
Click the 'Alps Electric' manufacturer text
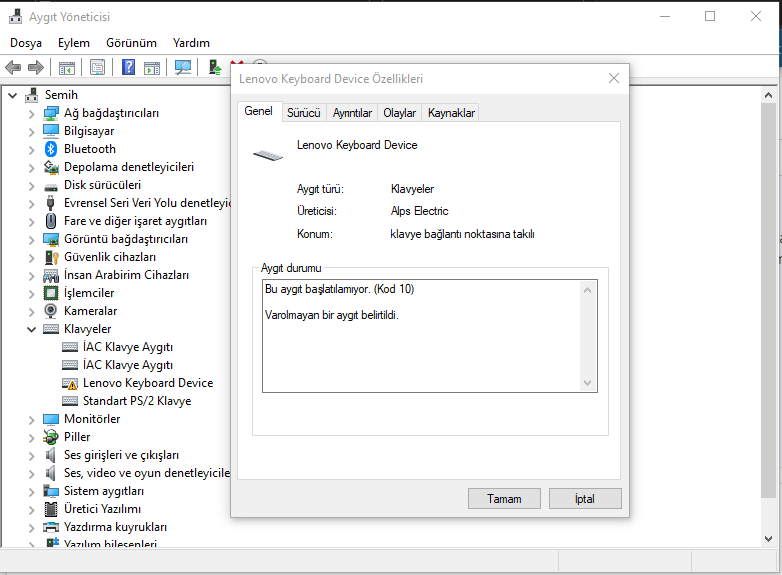point(419,211)
